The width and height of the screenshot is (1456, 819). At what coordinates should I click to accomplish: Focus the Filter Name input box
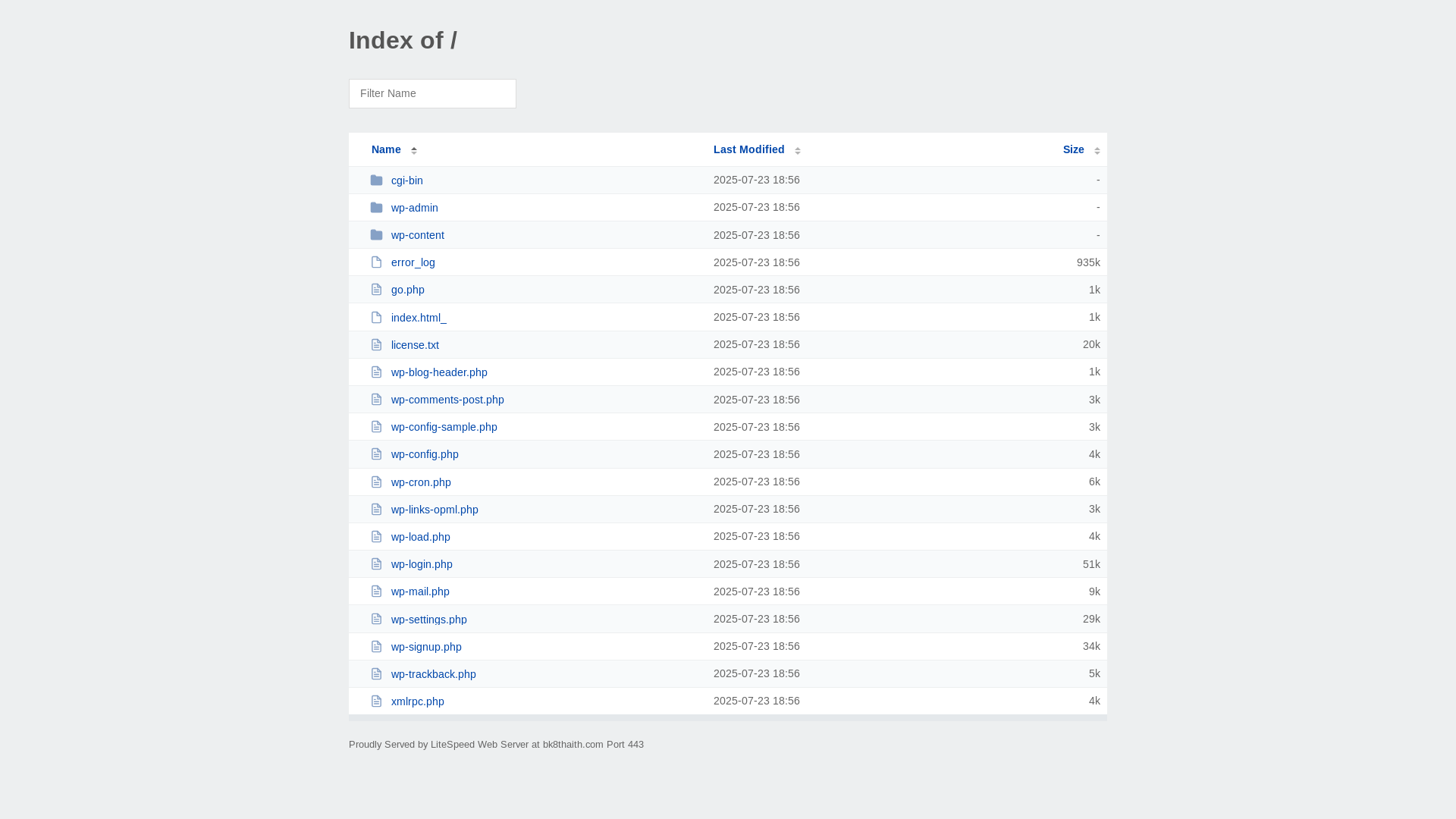[432, 93]
